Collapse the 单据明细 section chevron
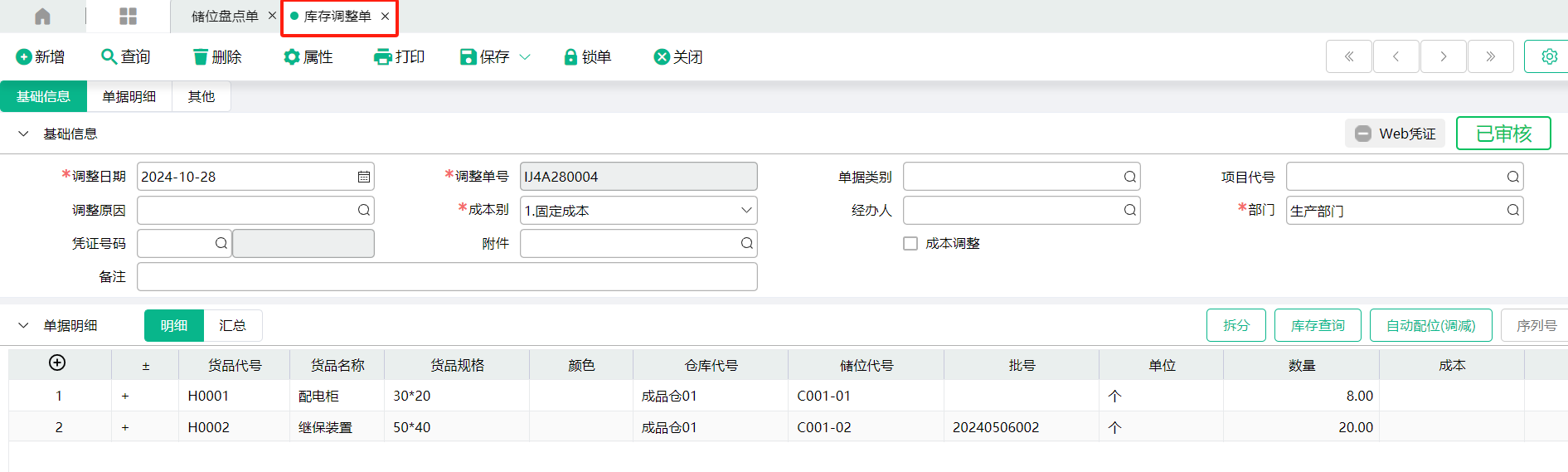Image resolution: width=1568 pixels, height=472 pixels. (x=23, y=326)
